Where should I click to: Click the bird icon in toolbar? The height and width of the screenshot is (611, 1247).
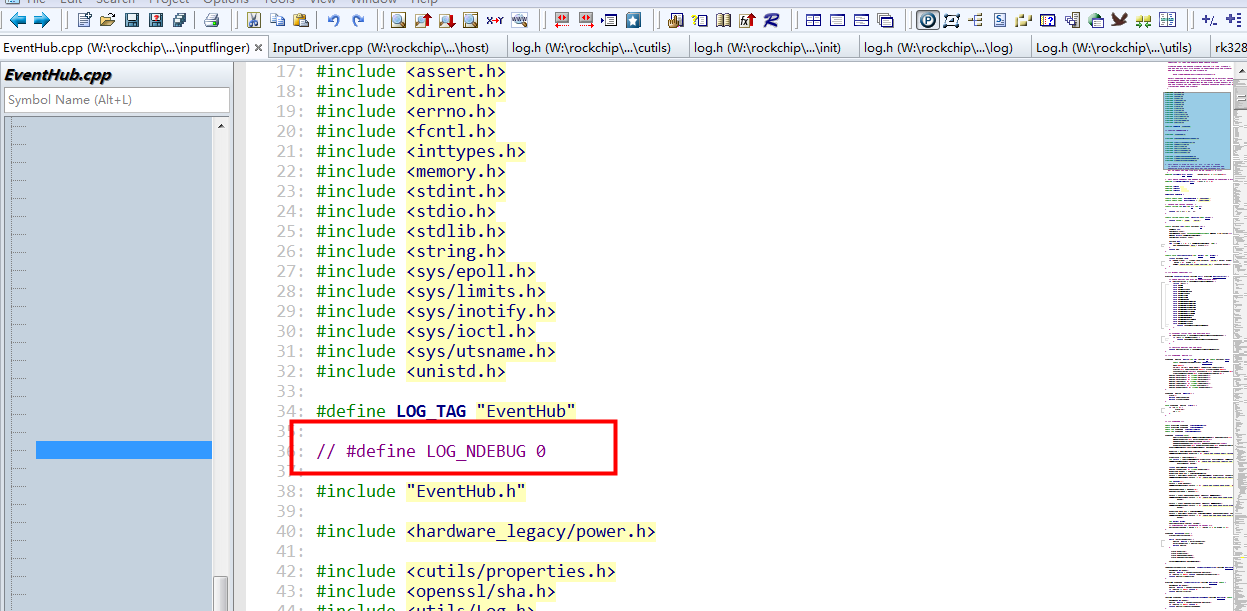tap(1119, 20)
